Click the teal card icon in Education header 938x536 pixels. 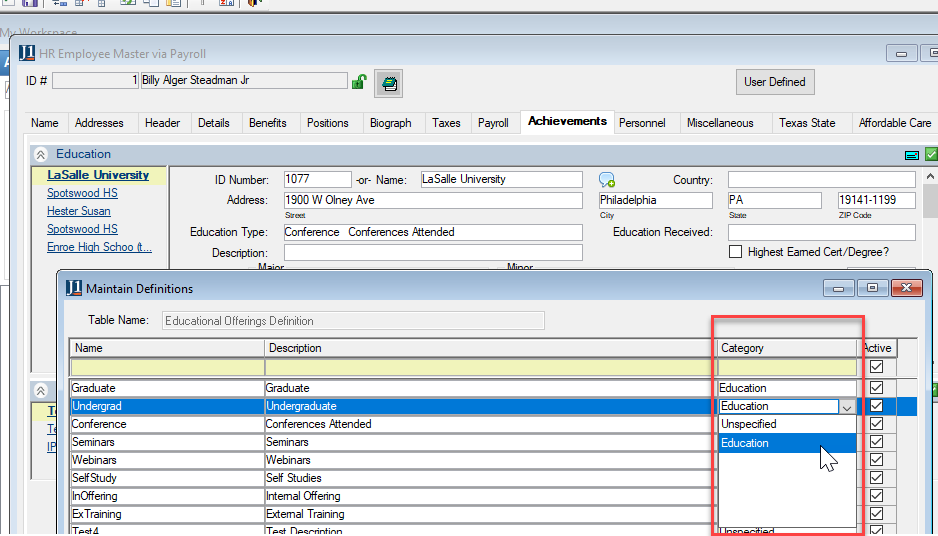point(911,155)
